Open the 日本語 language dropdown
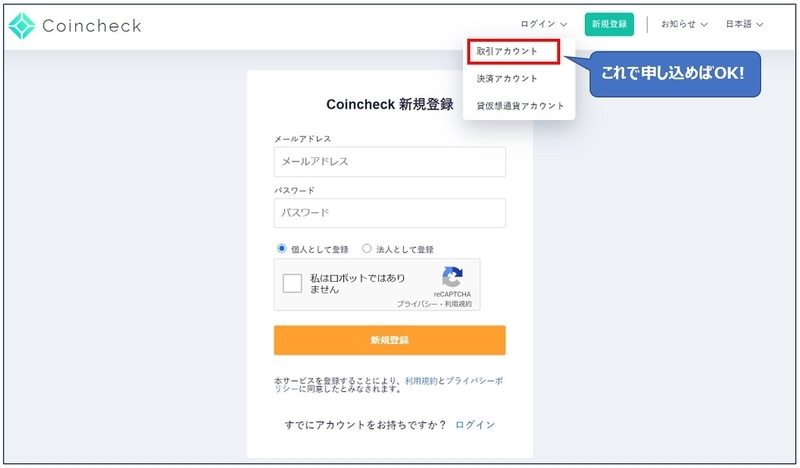The height and width of the screenshot is (468, 800). pyautogui.click(x=744, y=24)
